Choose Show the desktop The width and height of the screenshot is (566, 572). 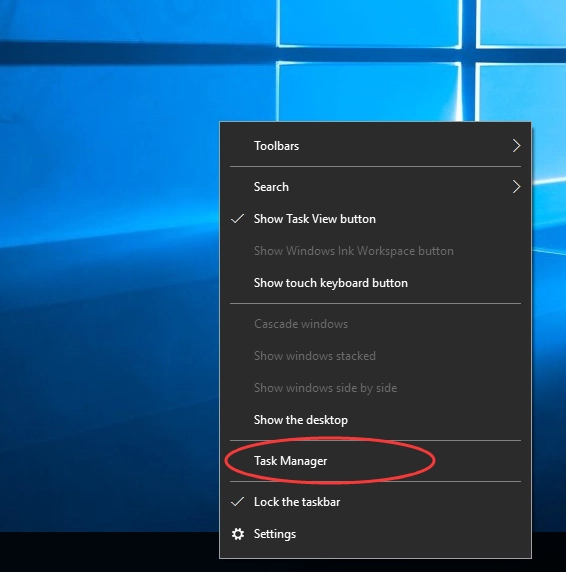click(375, 420)
